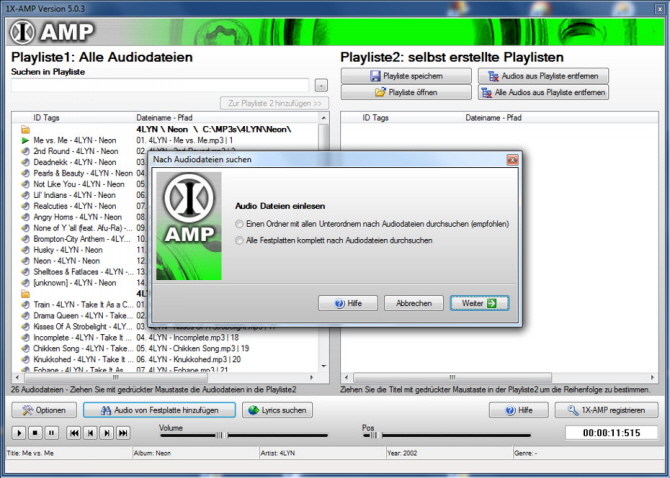Click Weiter to continue the dialog
Viewport: 670px width, 478px height.
pos(479,303)
